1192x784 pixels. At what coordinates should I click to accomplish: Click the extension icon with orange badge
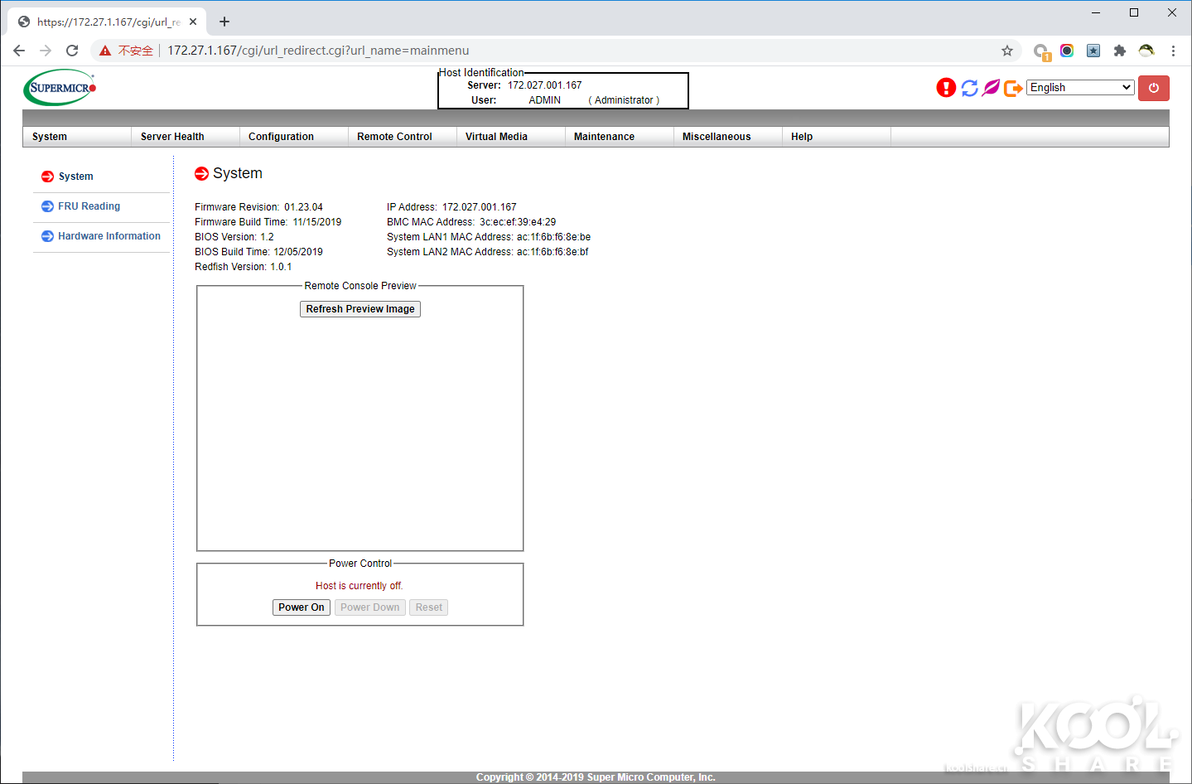tap(1041, 52)
